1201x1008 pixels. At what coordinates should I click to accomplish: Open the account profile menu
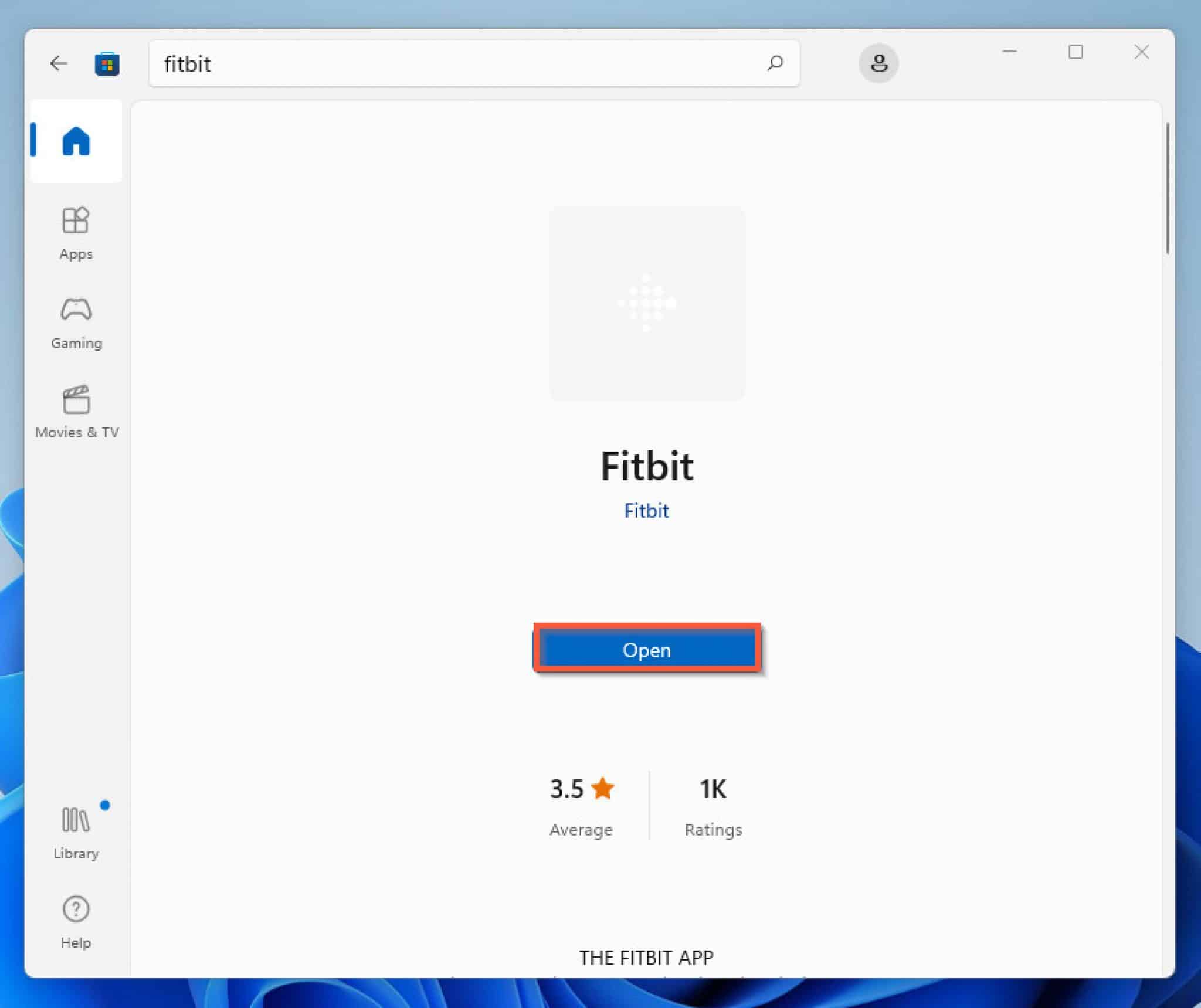coord(878,63)
